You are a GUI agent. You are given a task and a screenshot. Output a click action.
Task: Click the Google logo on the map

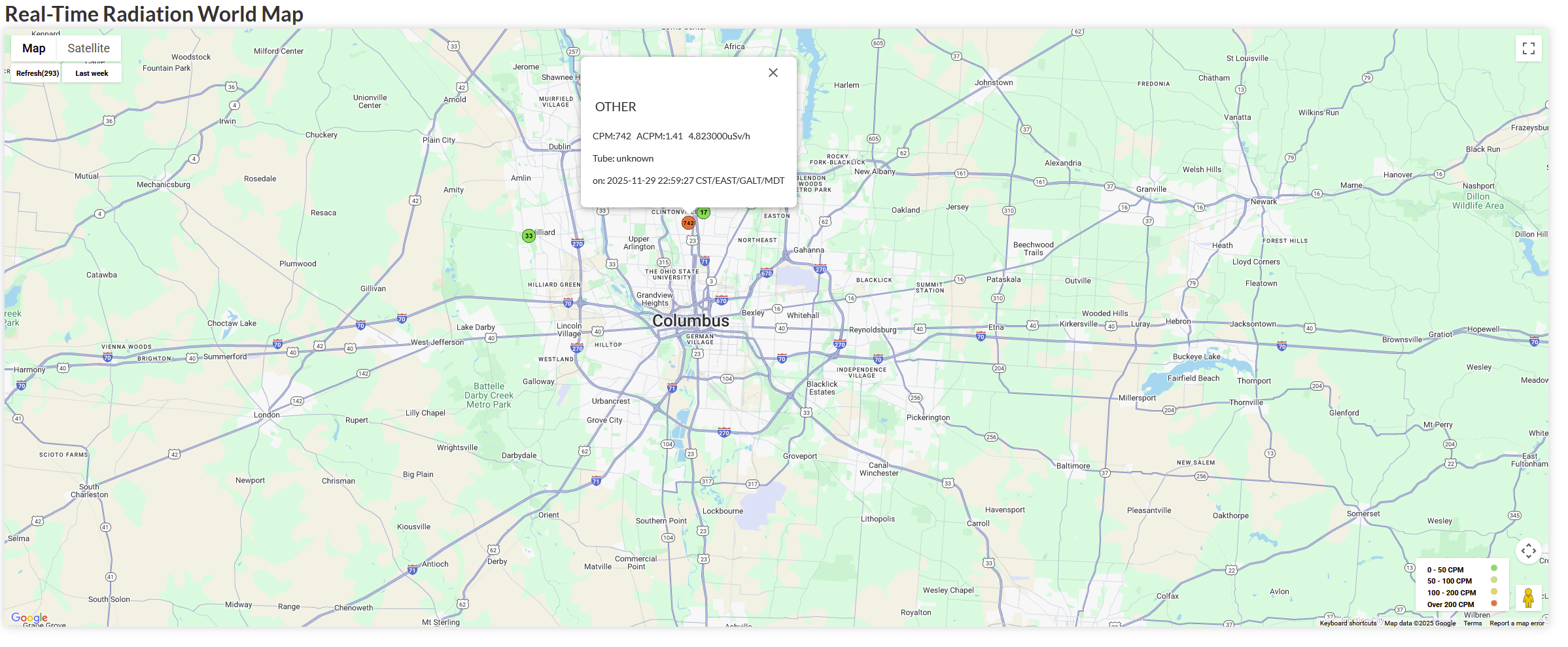click(29, 618)
